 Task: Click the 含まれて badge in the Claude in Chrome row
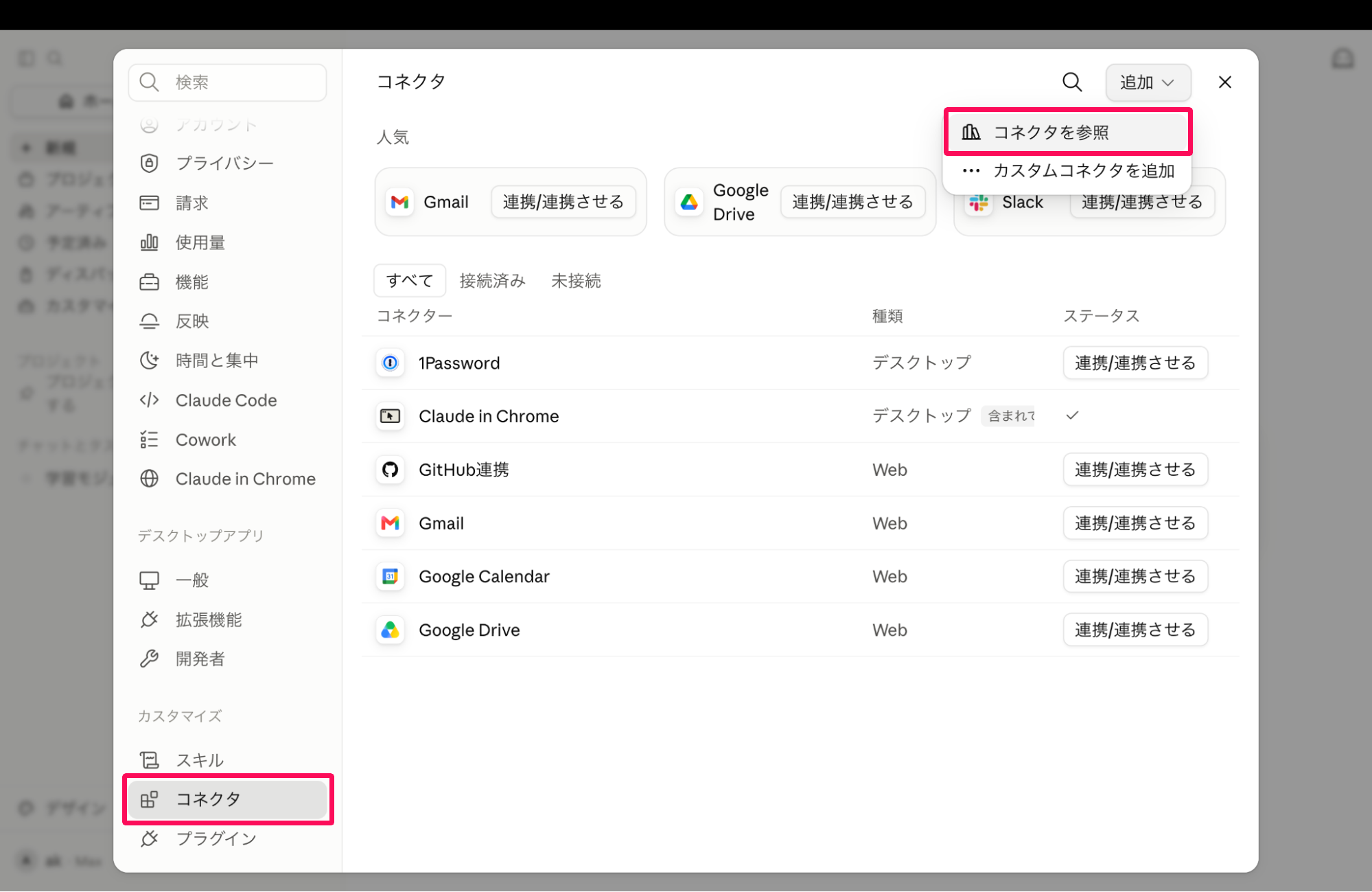coord(1008,415)
